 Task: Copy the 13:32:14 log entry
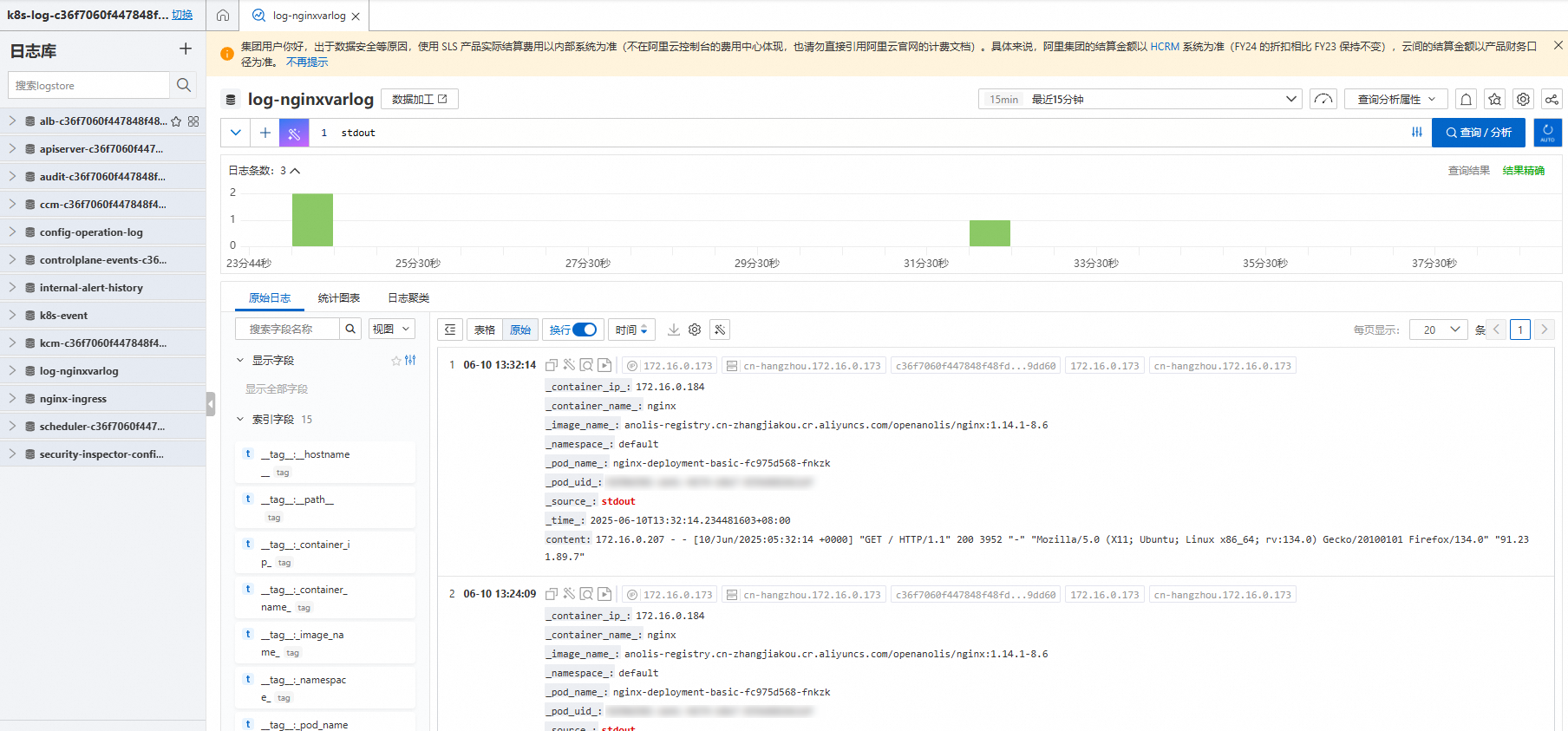point(551,365)
